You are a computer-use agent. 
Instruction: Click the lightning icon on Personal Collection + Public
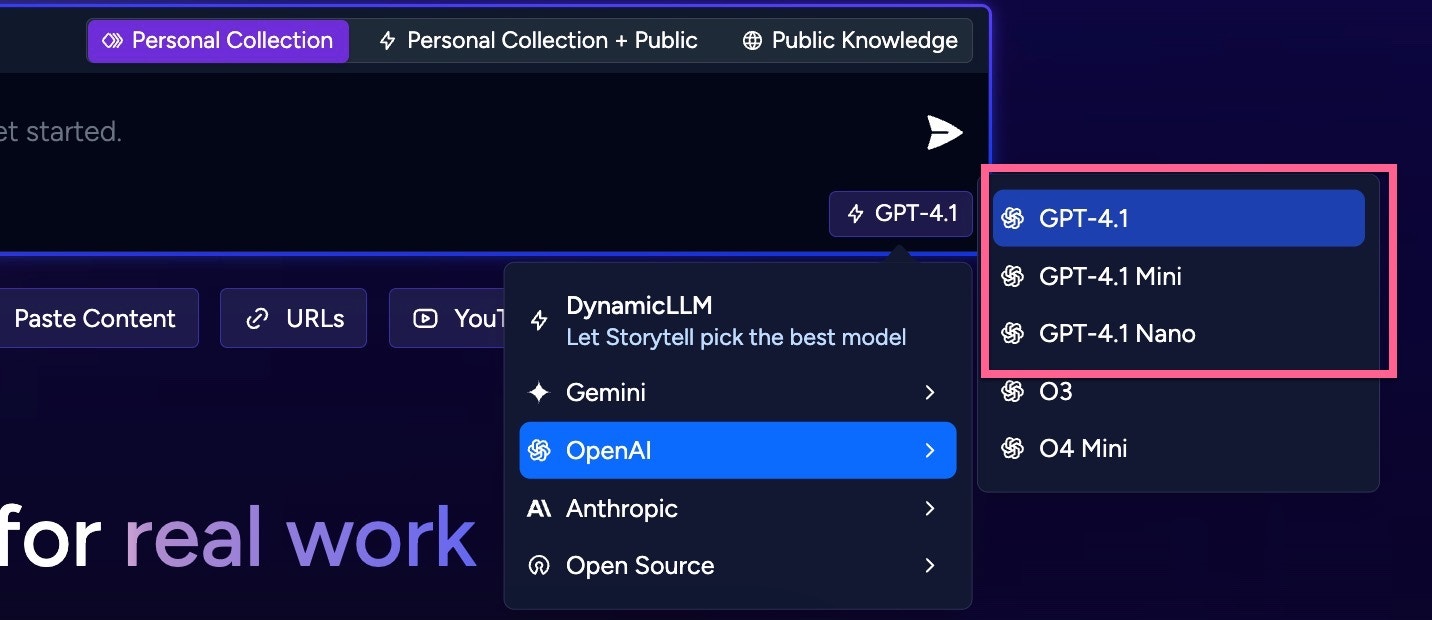[388, 41]
